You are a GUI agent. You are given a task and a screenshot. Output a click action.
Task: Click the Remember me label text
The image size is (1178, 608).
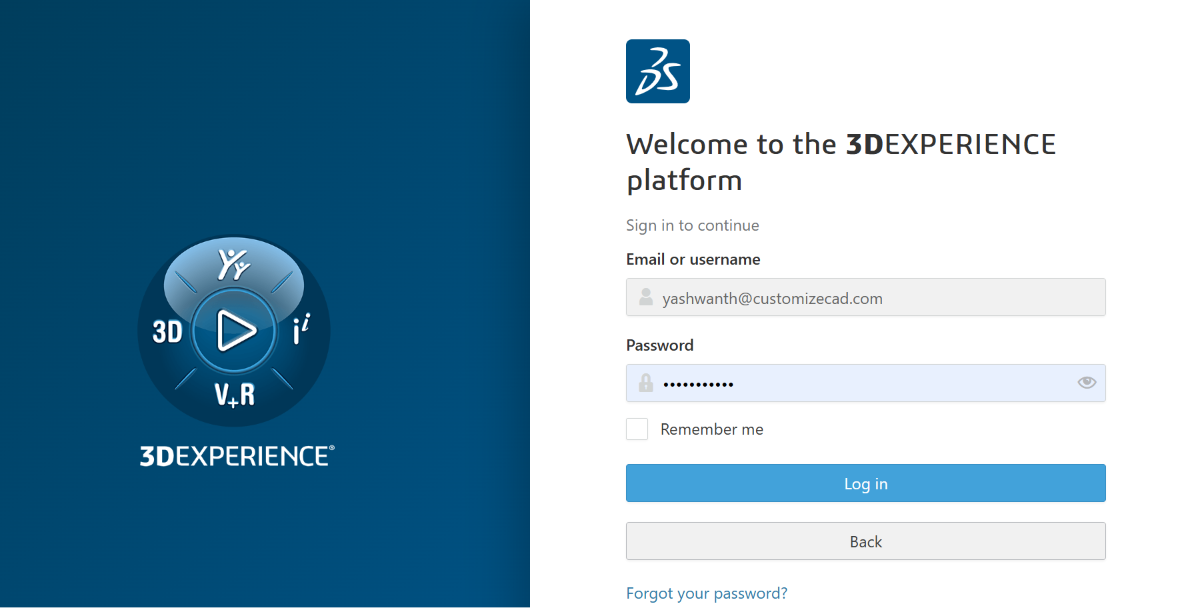coord(711,429)
